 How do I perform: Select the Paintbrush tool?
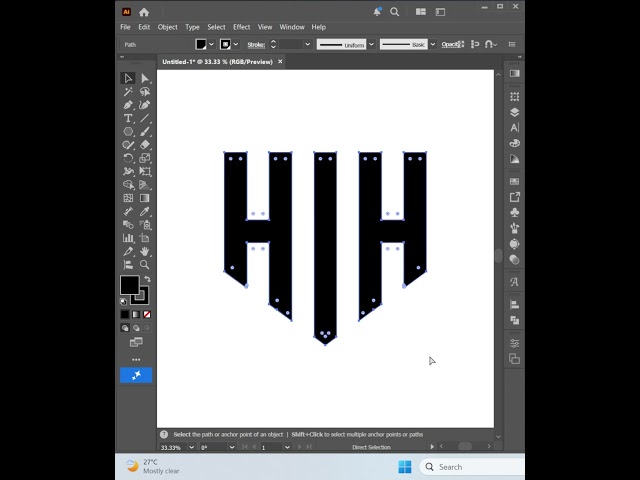click(144, 131)
